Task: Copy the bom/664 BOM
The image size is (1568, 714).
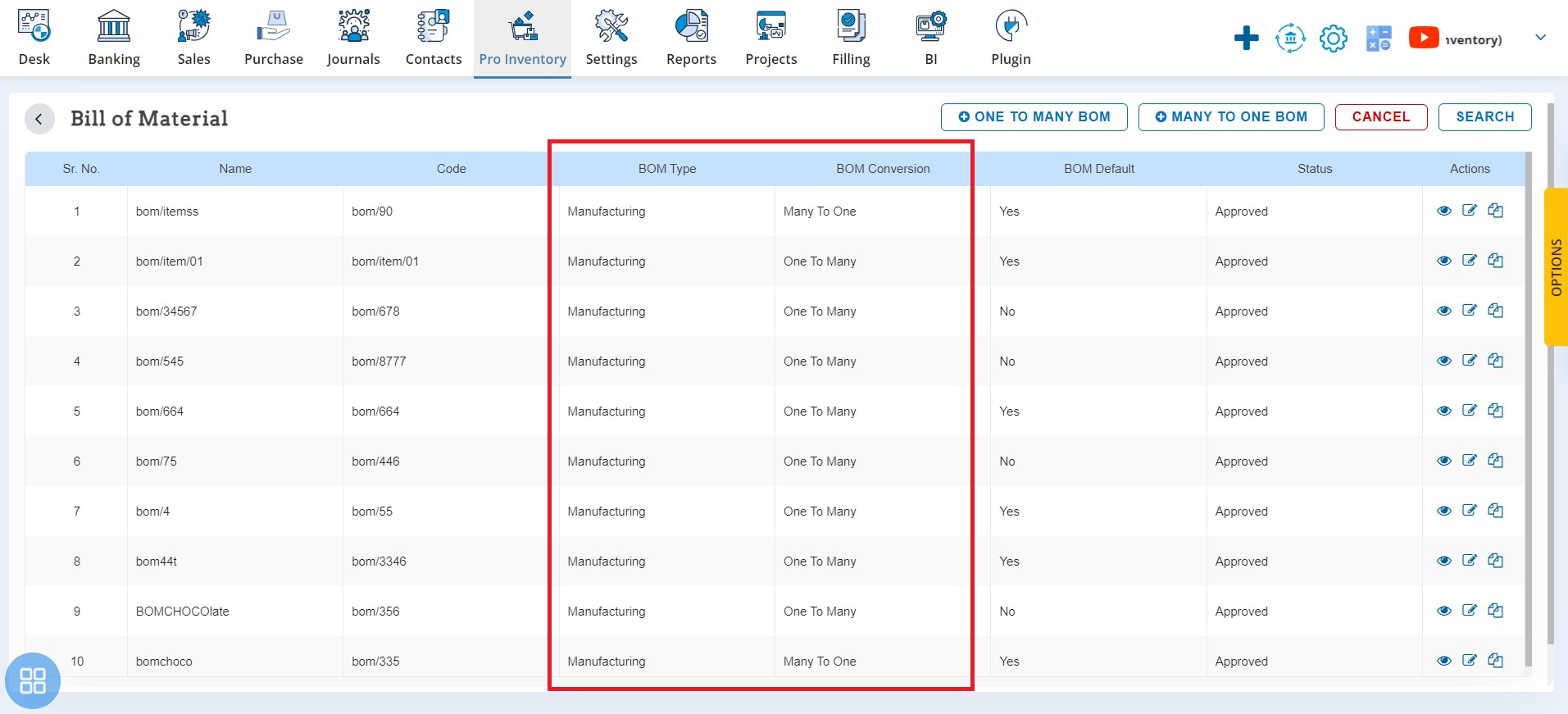Action: point(1495,410)
